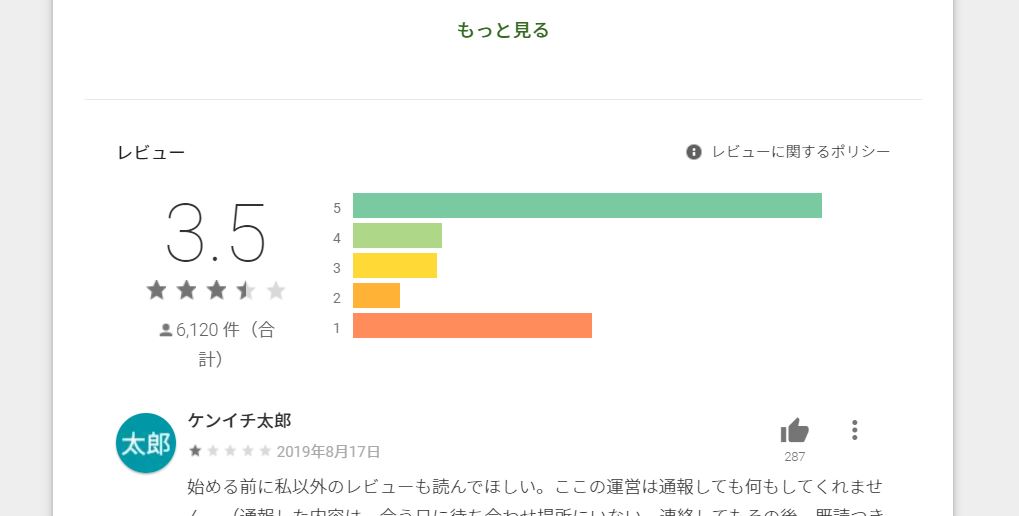Image resolution: width=1019 pixels, height=516 pixels.
Task: Click the info icon beside review policy
Action: [x=693, y=152]
